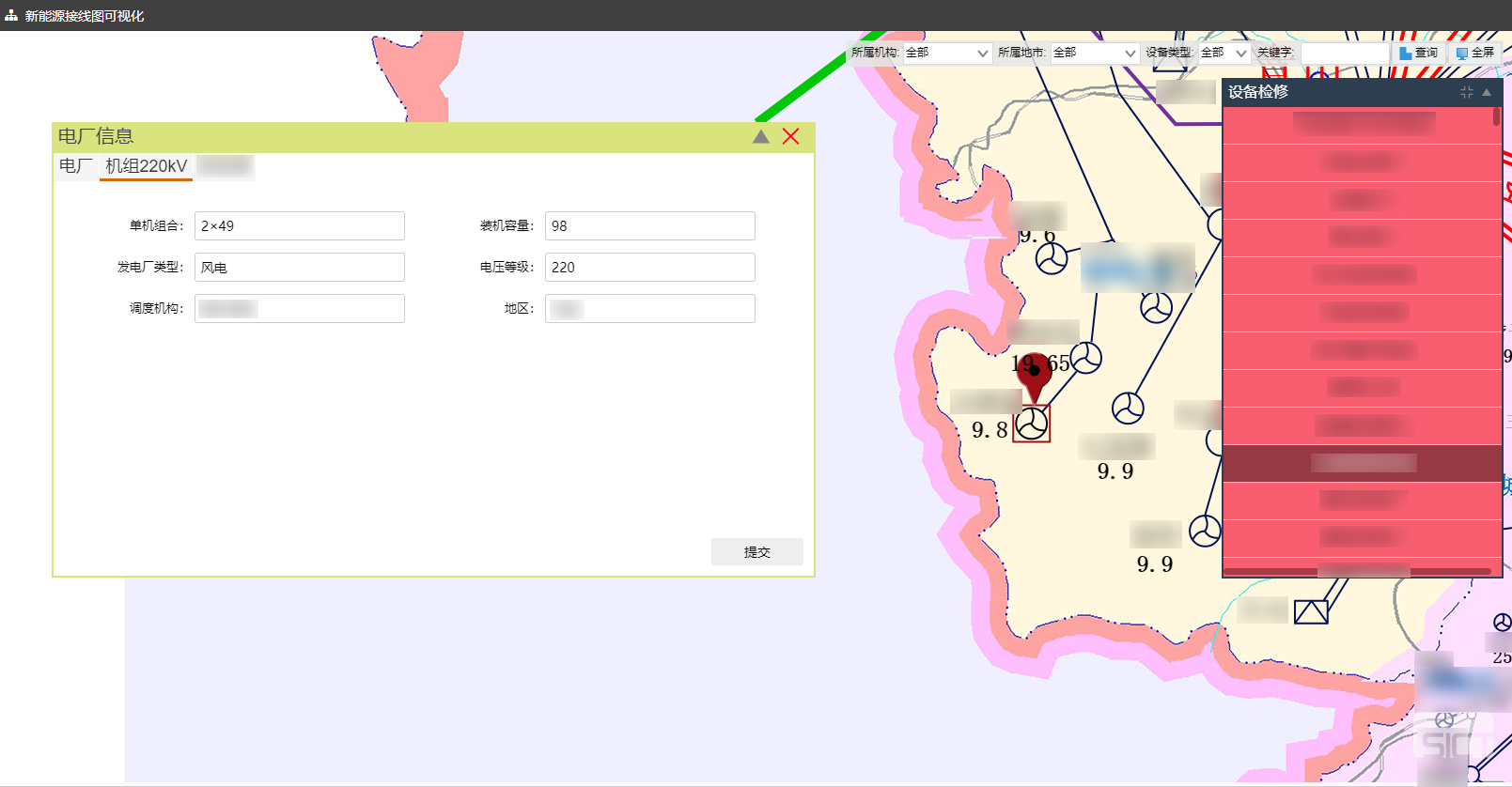Open the 所属机构 dropdown
The height and width of the screenshot is (787, 1512).
click(x=946, y=54)
